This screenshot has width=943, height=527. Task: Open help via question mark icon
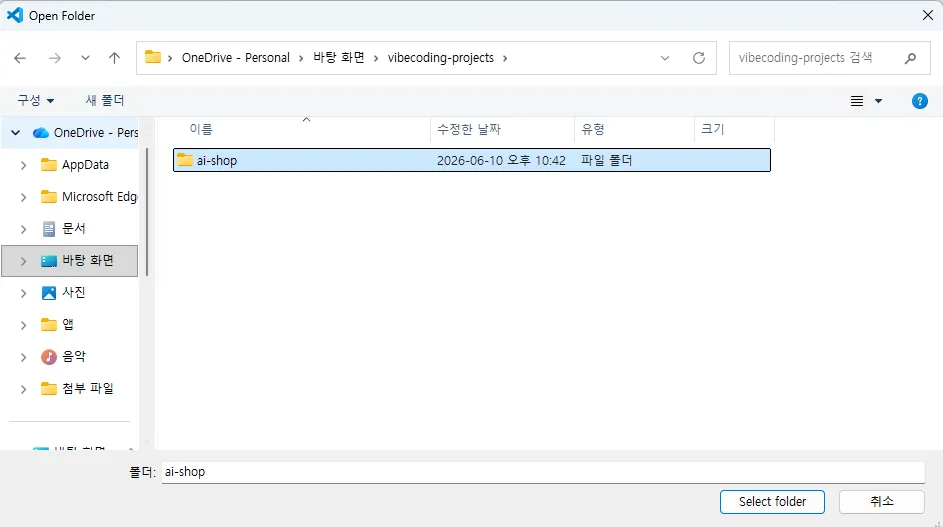tap(920, 101)
